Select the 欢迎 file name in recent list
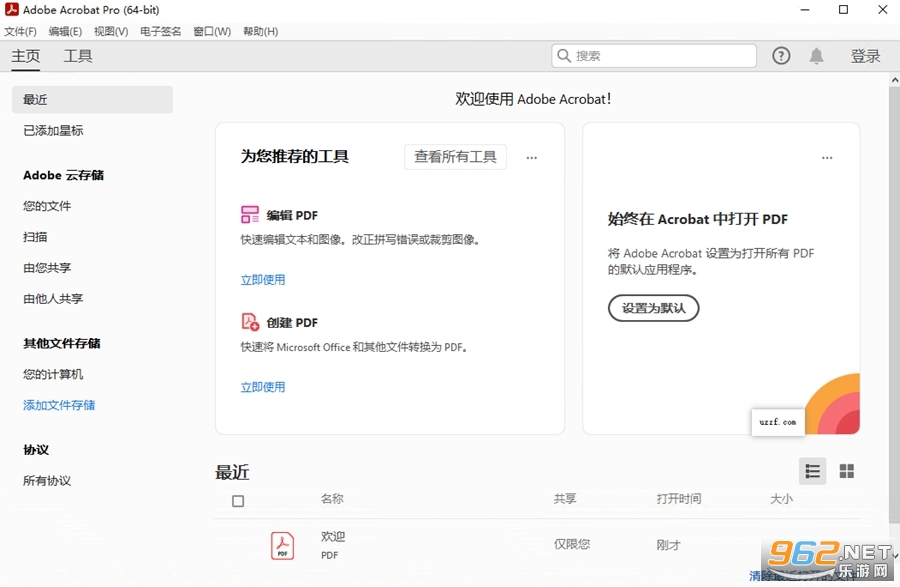Screen dimensions: 900x587 333,537
